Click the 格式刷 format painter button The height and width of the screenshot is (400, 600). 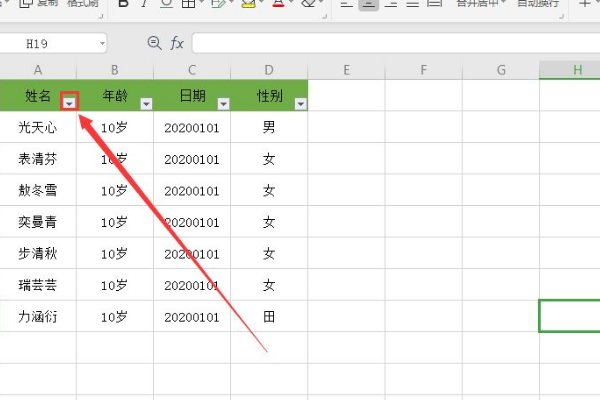(x=83, y=3)
